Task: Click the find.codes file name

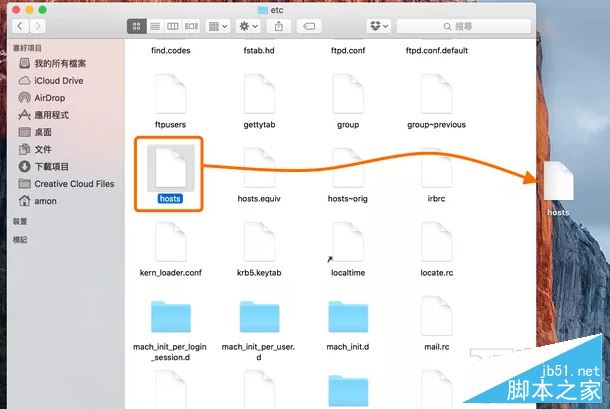Action: [x=170, y=50]
